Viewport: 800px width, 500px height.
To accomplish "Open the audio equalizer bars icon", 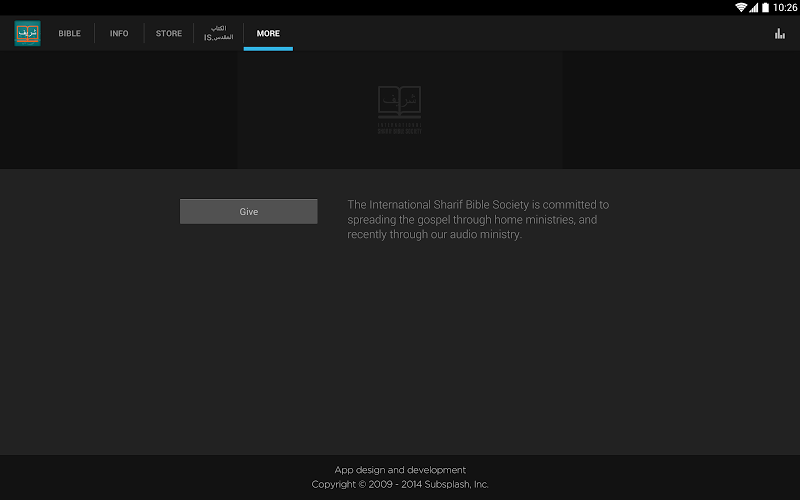I will pyautogui.click(x=780, y=34).
